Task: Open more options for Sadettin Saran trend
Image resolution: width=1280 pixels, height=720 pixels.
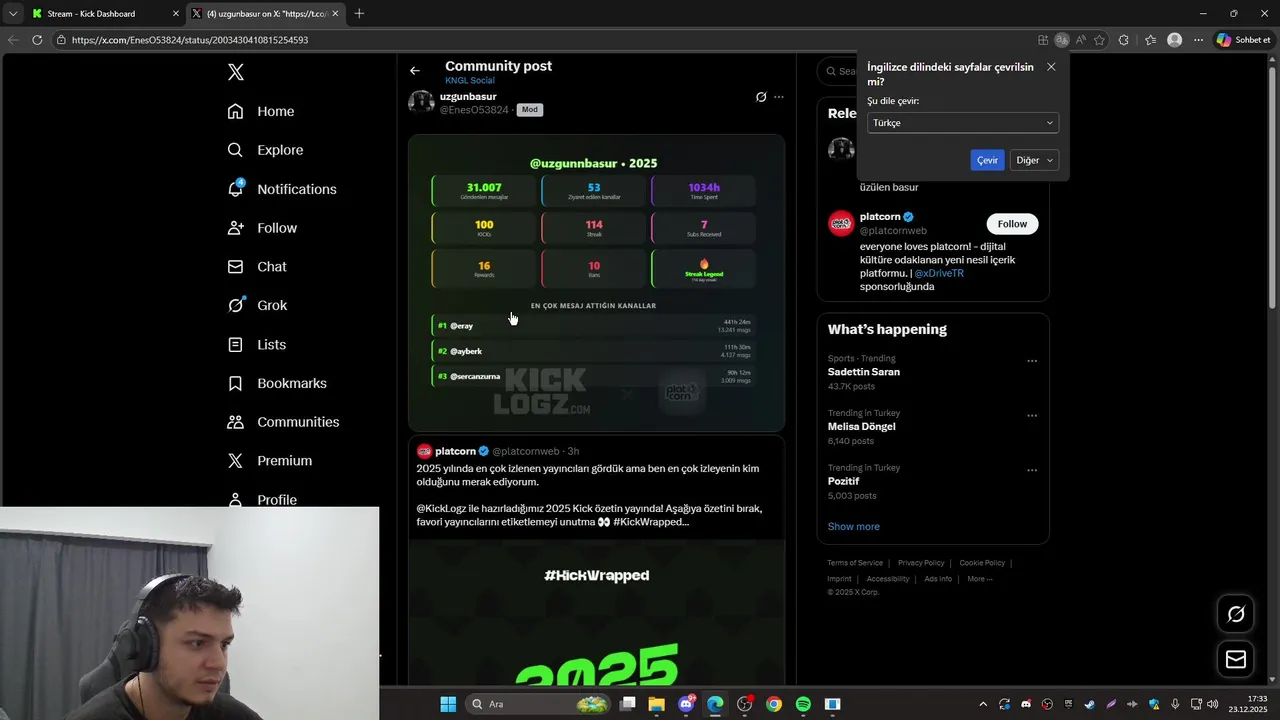Action: [1032, 361]
